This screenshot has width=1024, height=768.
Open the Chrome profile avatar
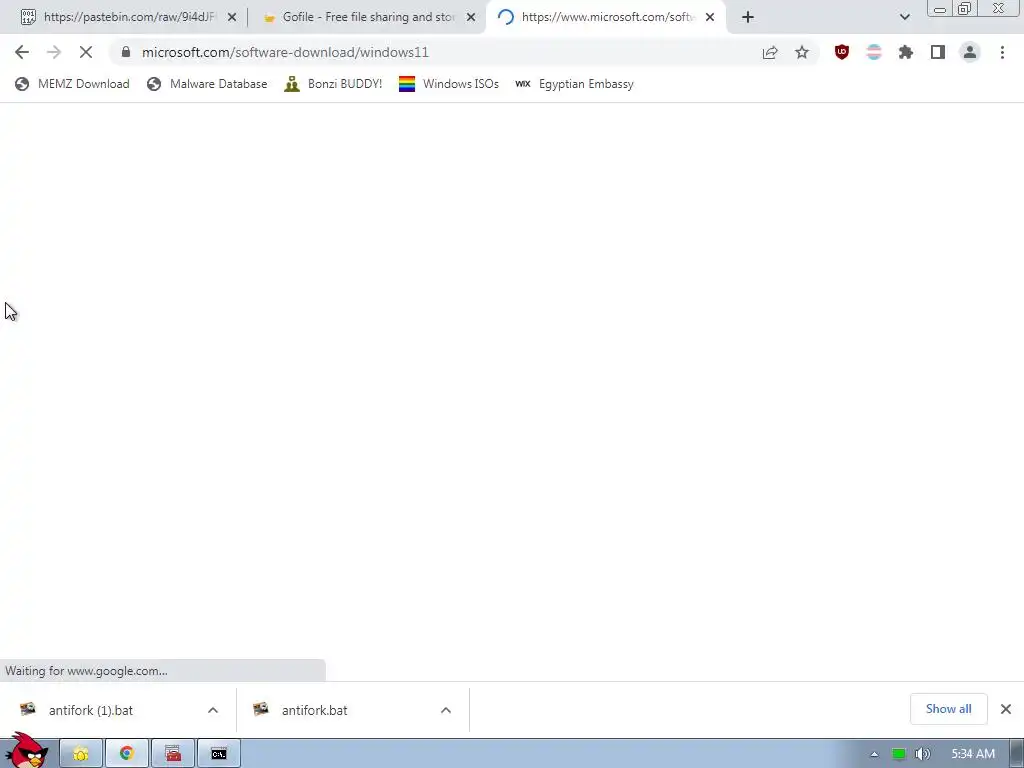[970, 52]
